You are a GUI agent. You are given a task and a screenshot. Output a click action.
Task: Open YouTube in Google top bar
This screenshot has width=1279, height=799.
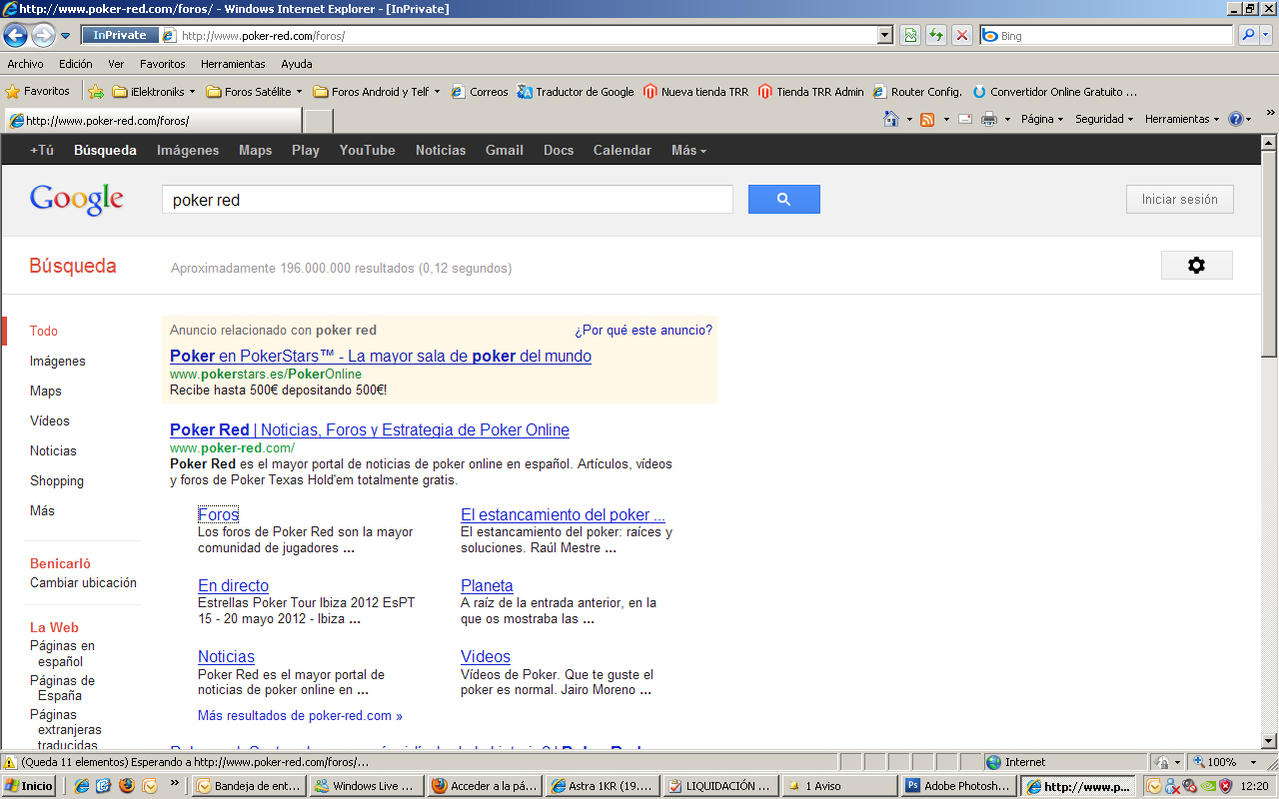click(x=367, y=150)
